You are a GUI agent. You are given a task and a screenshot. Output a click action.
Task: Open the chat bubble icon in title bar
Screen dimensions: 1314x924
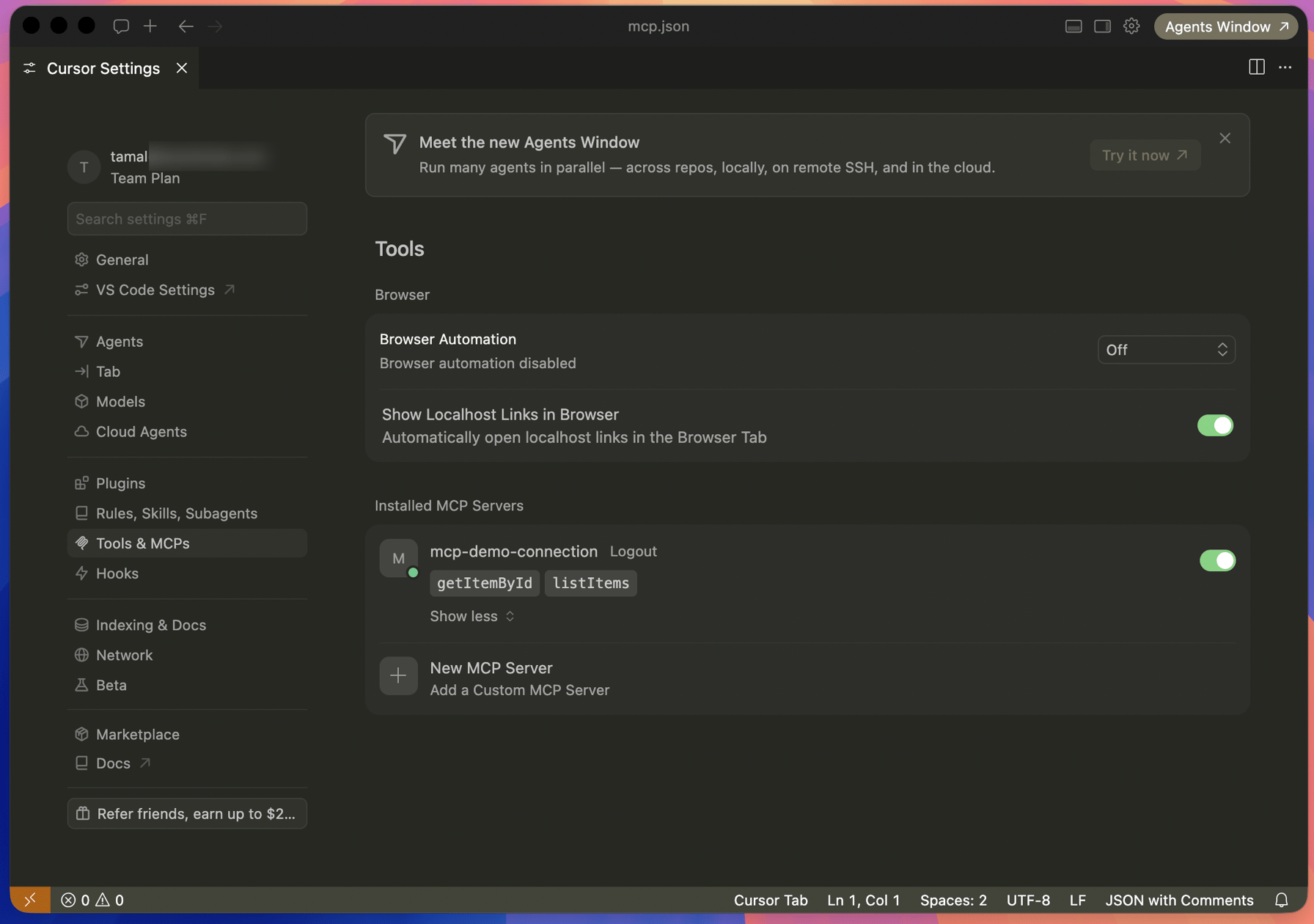pyautogui.click(x=121, y=26)
